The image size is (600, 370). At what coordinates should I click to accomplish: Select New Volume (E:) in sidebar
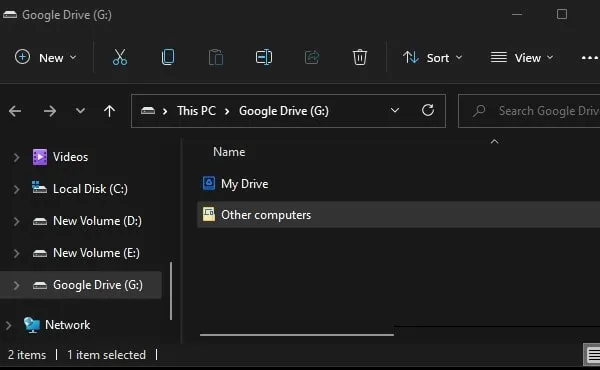click(96, 253)
